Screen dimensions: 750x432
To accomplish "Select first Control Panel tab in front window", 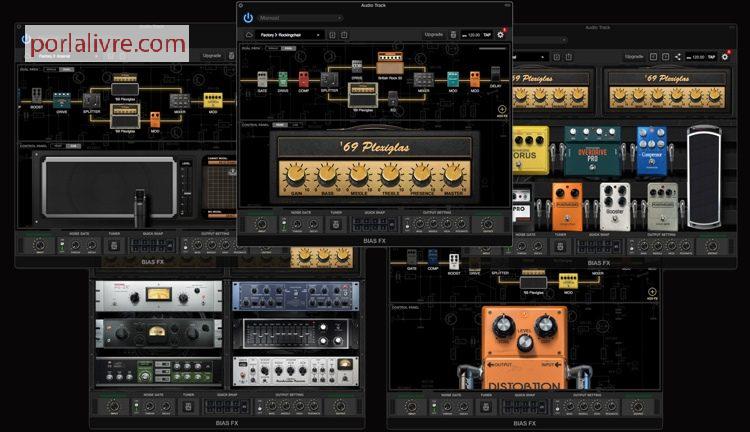I will (280, 125).
